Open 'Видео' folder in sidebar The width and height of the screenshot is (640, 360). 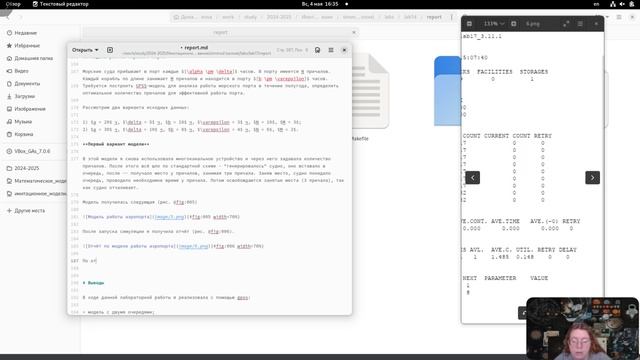coord(21,71)
